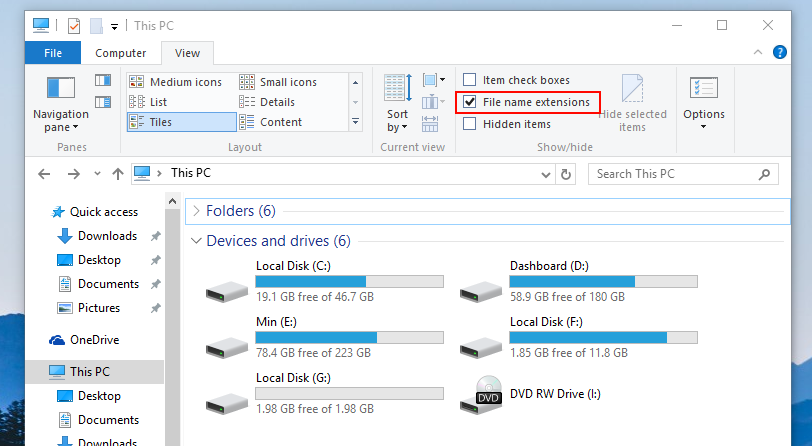This screenshot has height=446, width=812.
Task: Switch to Details layout
Action: tap(268, 102)
